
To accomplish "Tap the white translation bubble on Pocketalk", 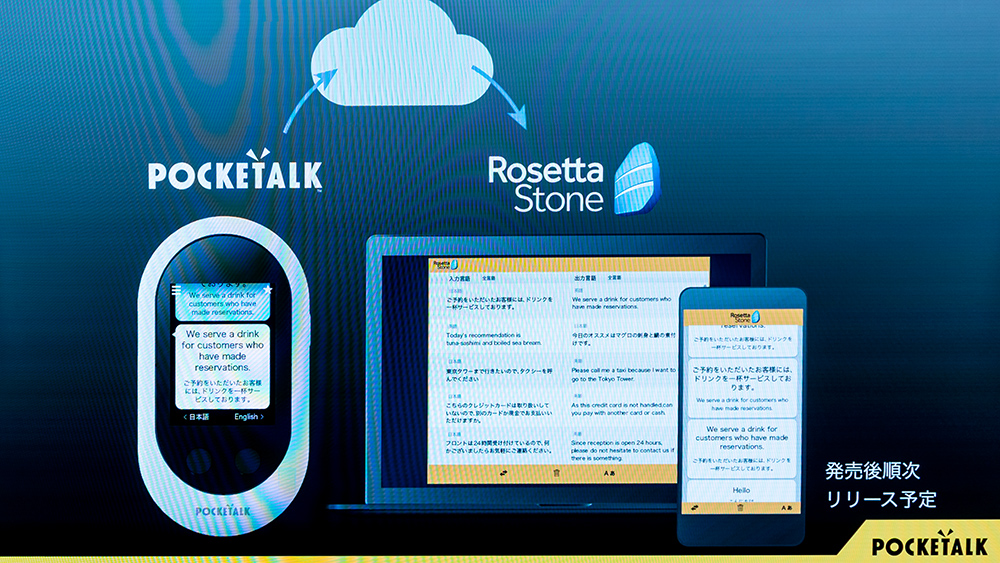I will 223,366.
